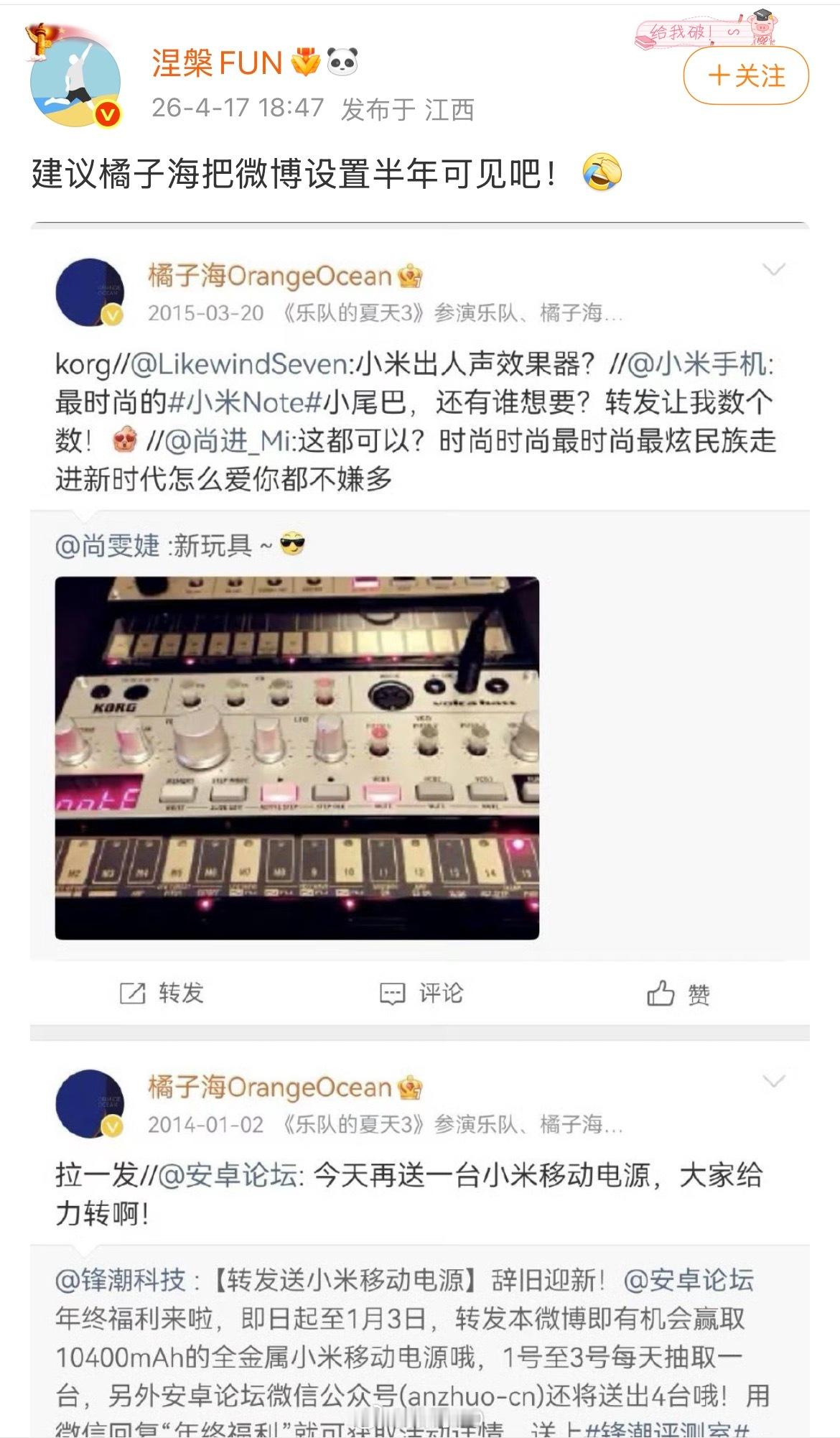
Task: Tap the orange membership badge after 涅槃FUN
Action: 305,62
